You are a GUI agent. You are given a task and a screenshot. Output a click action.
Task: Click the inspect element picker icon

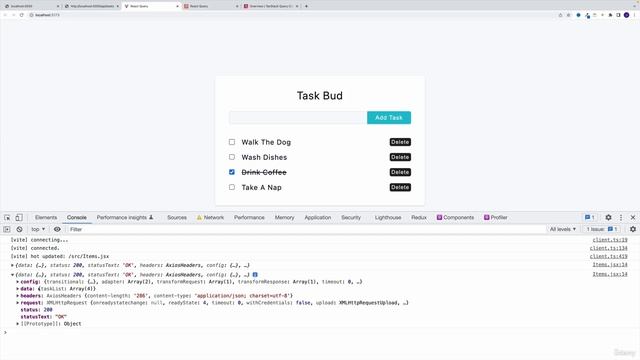click(x=7, y=218)
